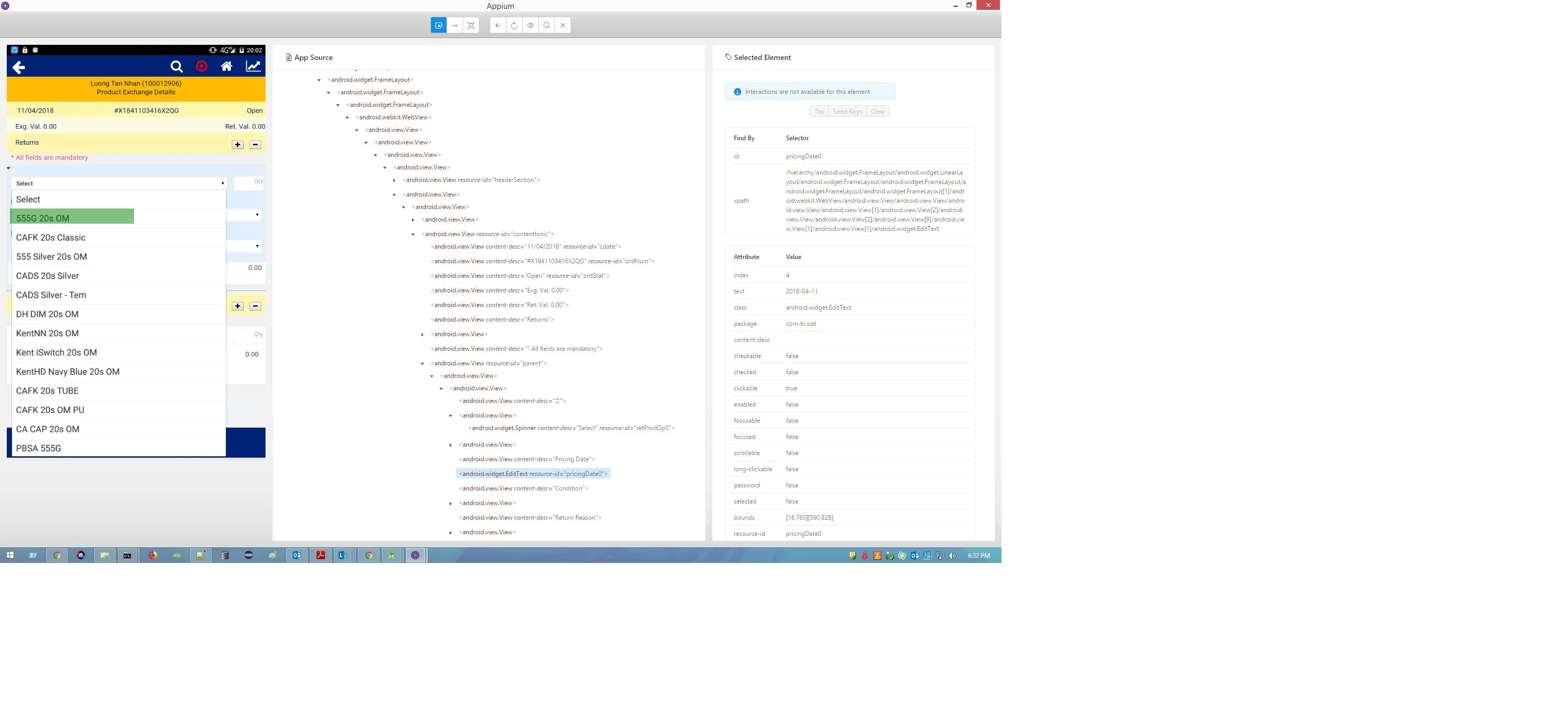Choose 'KentHD Navy Blue 20s OM' option
This screenshot has height=711, width=1568.
tap(68, 372)
